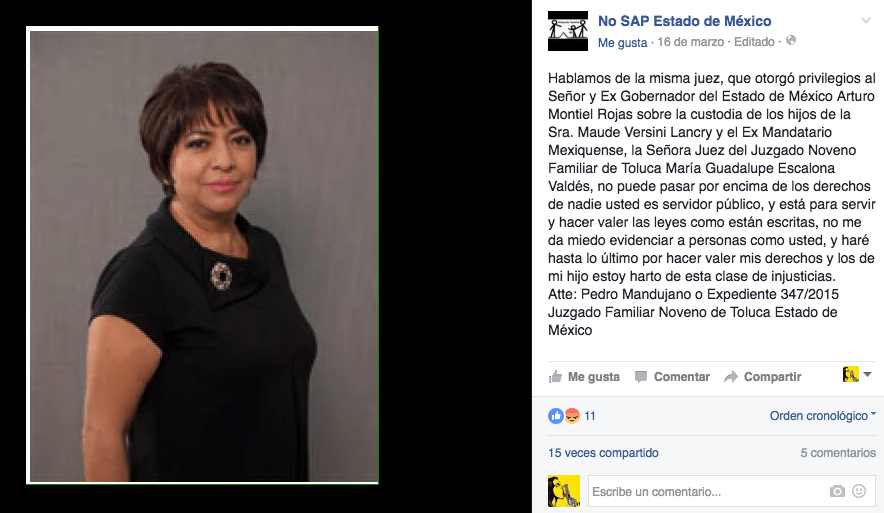Viewport: 884px width, 513px height.
Task: Like the page via Me gusta link under the page name
Action: tap(622, 42)
